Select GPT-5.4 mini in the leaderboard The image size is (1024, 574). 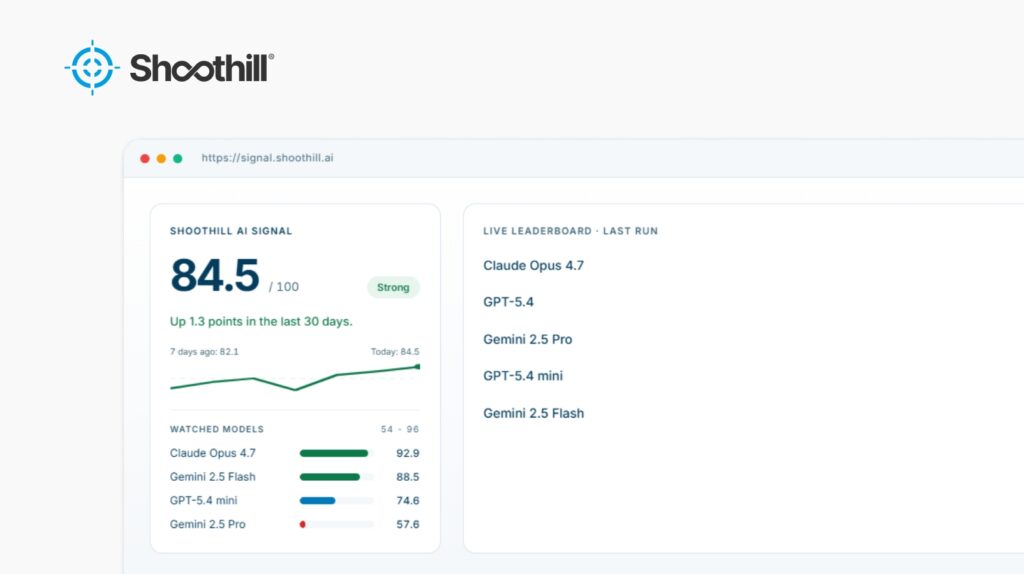[523, 376]
